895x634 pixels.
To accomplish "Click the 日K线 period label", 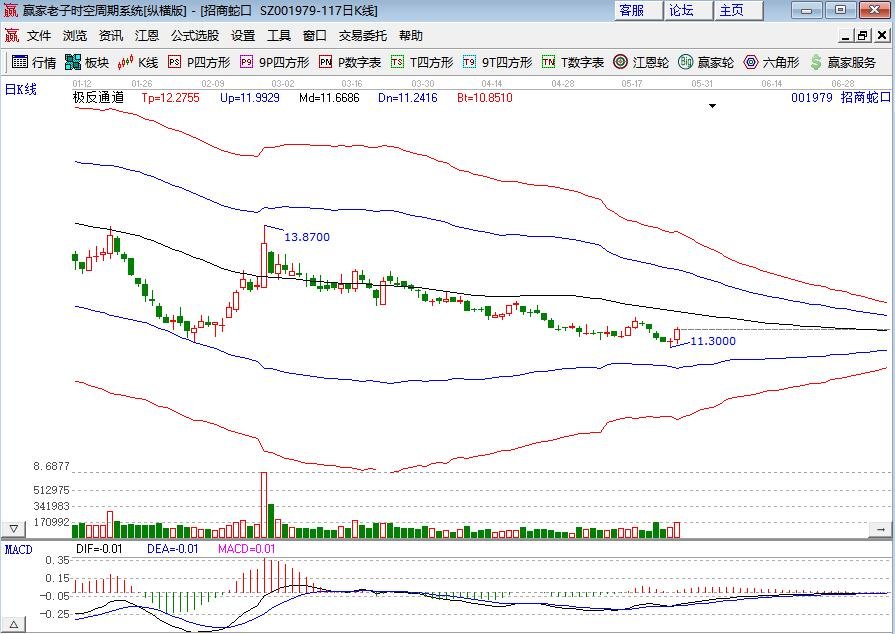I will pyautogui.click(x=21, y=90).
